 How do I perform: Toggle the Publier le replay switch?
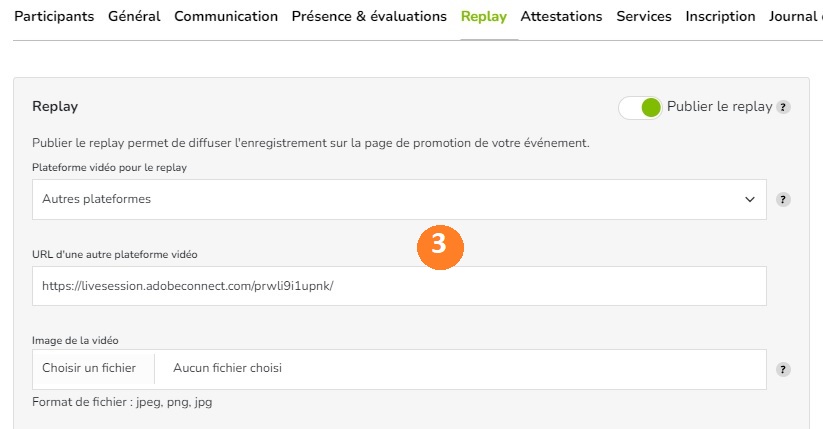(640, 108)
